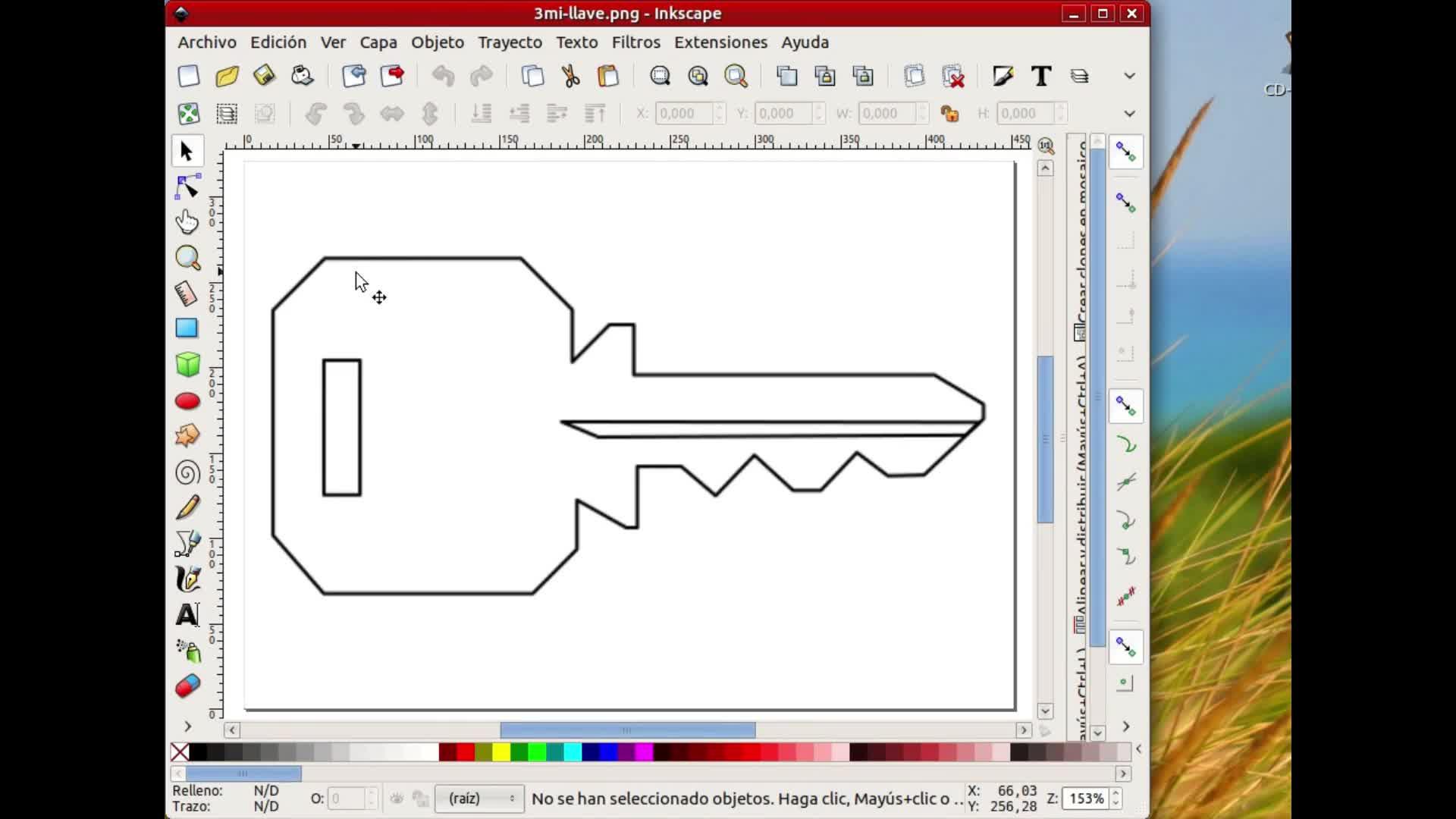Toggle the width/height lock icon
1456x819 pixels.
point(949,114)
